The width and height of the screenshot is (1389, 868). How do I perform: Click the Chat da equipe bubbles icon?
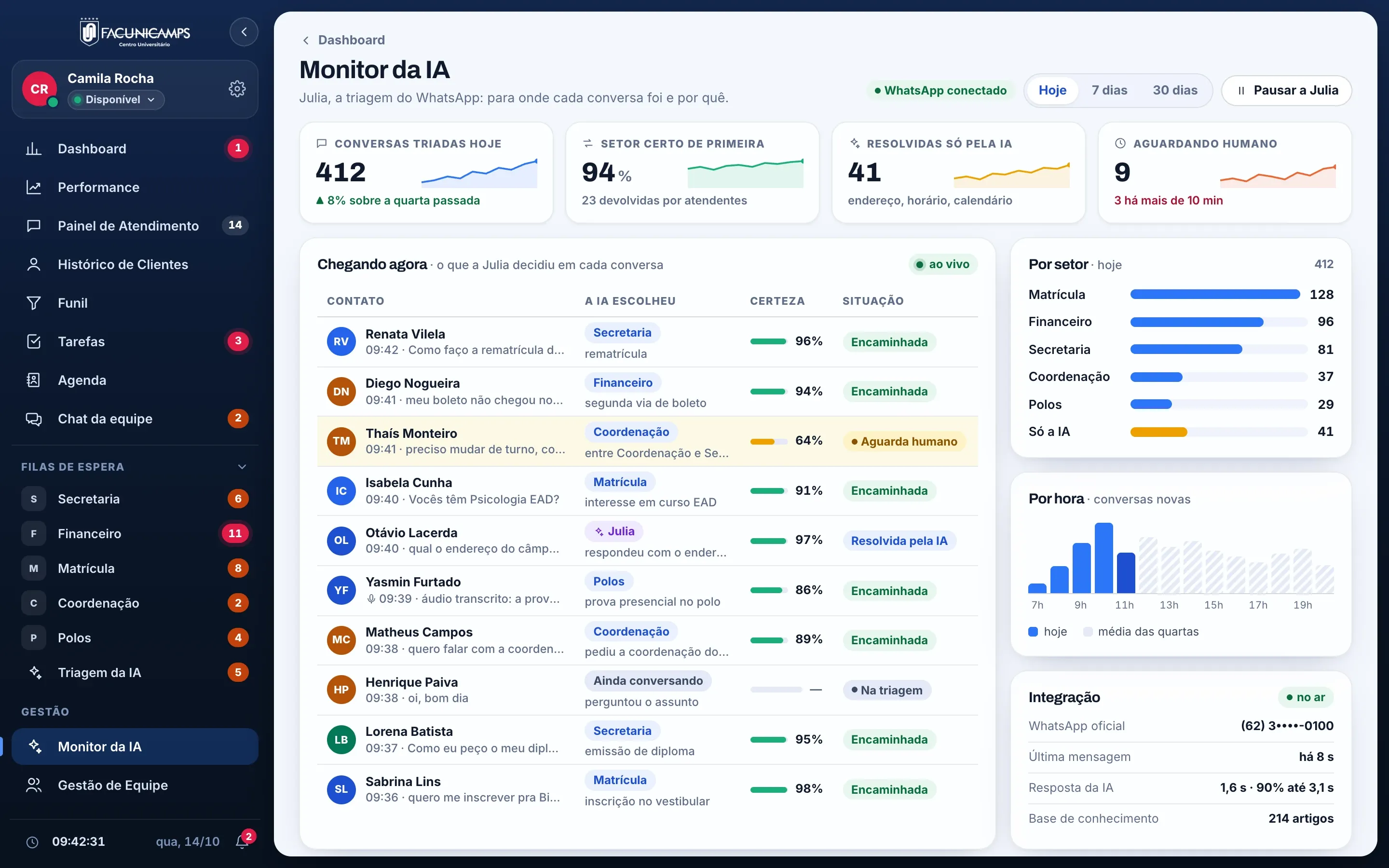(34, 419)
